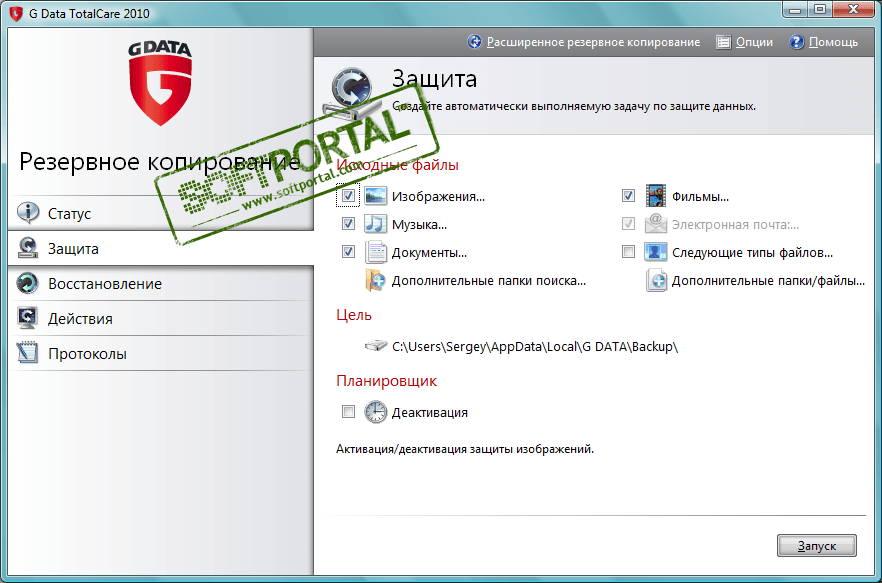Open Фильмы... settings link
This screenshot has height=583, width=882.
pos(700,196)
